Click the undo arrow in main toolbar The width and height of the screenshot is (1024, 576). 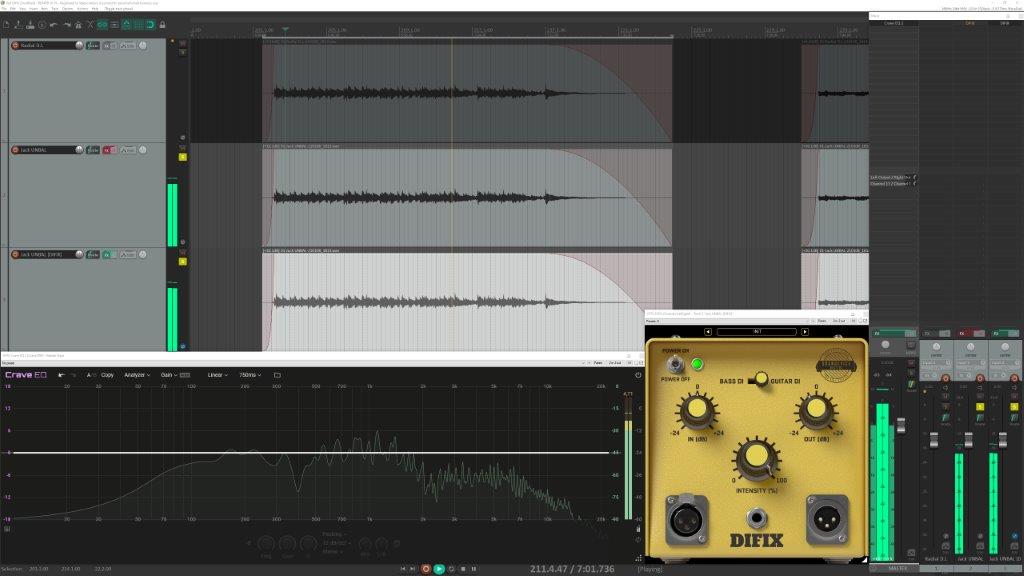(53, 24)
